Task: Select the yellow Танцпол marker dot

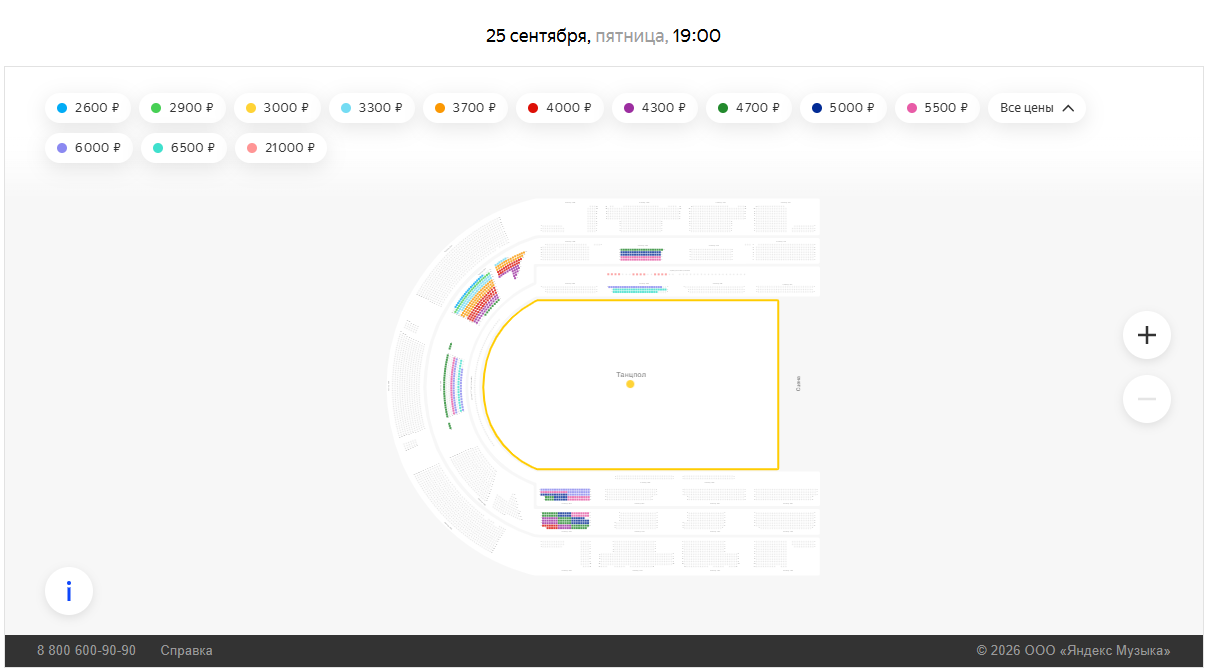Action: click(x=630, y=384)
